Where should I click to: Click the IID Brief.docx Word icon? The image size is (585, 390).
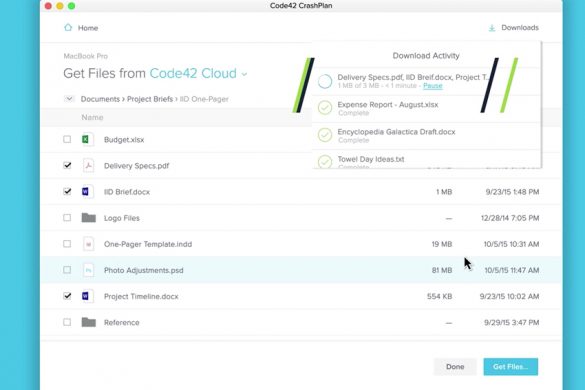pos(88,192)
